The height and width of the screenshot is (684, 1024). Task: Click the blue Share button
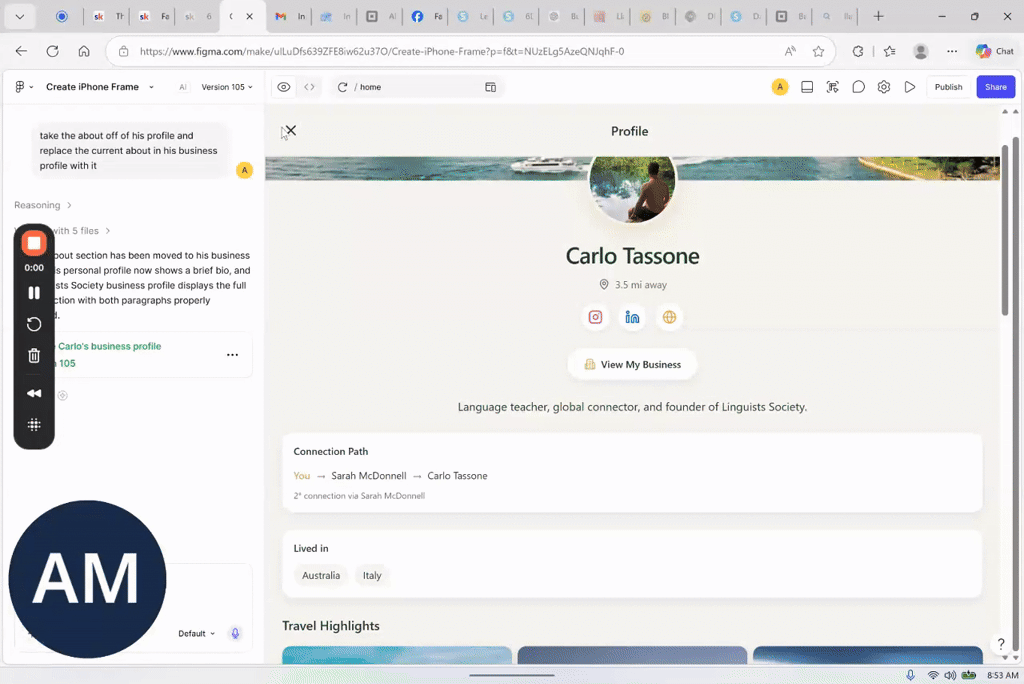[x=995, y=87]
